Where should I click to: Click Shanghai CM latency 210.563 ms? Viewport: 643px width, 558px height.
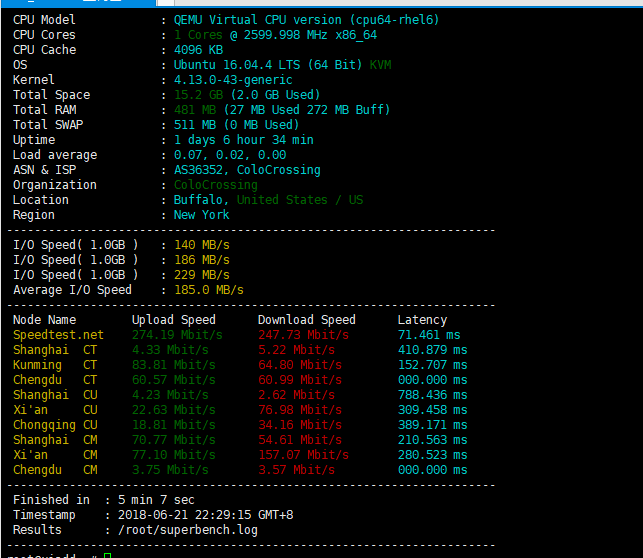(433, 440)
